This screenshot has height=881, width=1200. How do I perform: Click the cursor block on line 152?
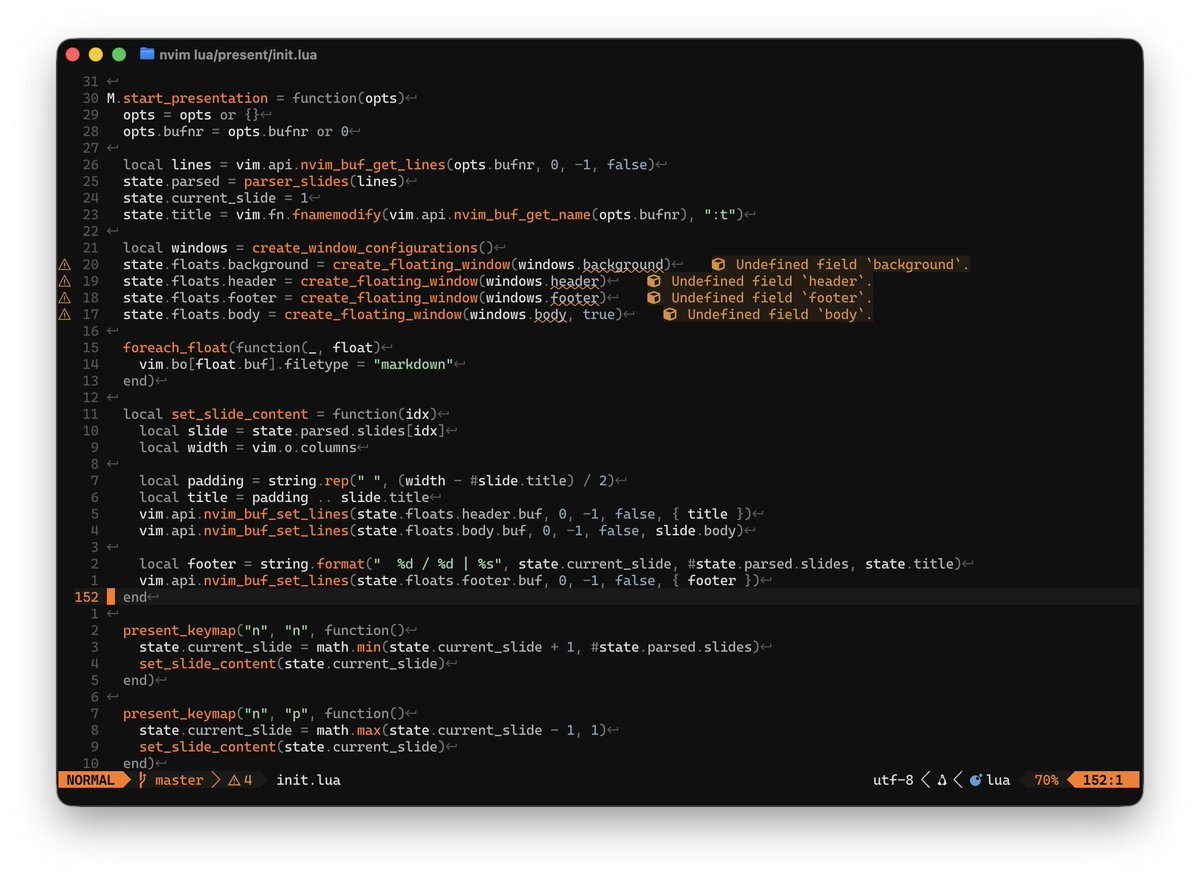coord(111,597)
